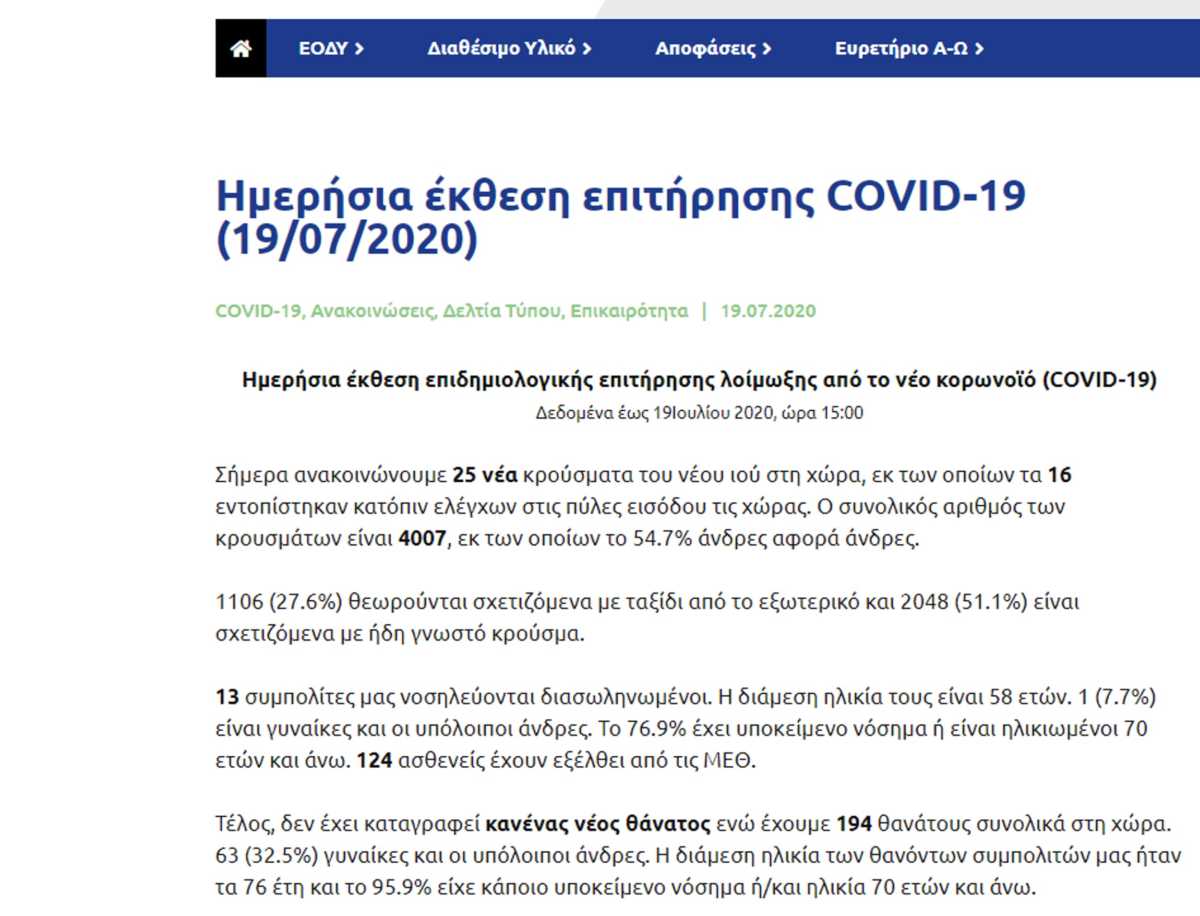This screenshot has height=916, width=1200.
Task: Expand the chevron next to ΕΟΔΥ
Action: [x=359, y=48]
